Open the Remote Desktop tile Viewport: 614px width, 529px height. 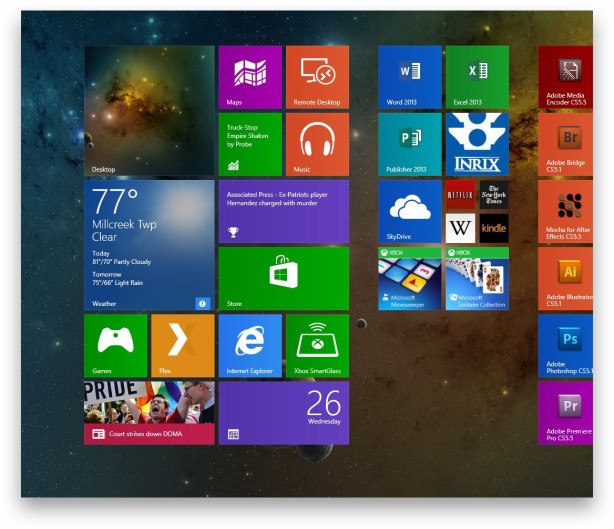coord(317,77)
